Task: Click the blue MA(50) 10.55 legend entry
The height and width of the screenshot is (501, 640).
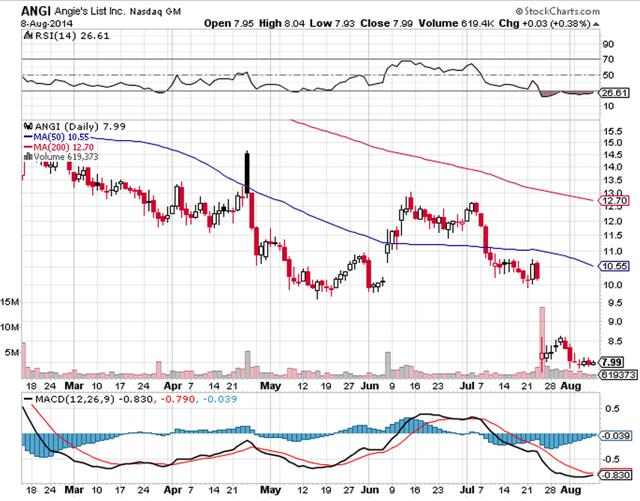Action: tap(57, 137)
